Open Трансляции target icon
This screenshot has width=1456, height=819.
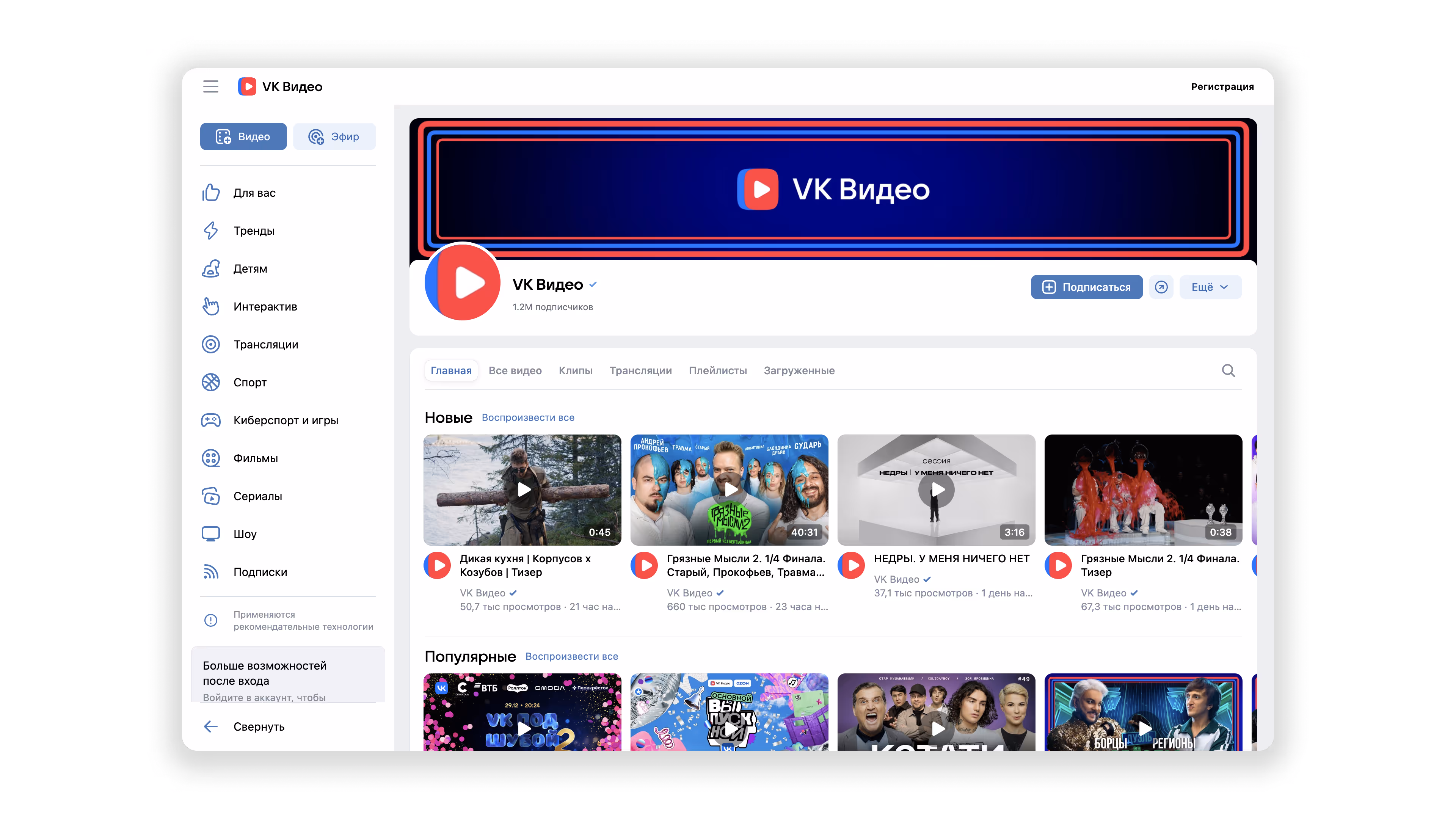pyautogui.click(x=211, y=344)
